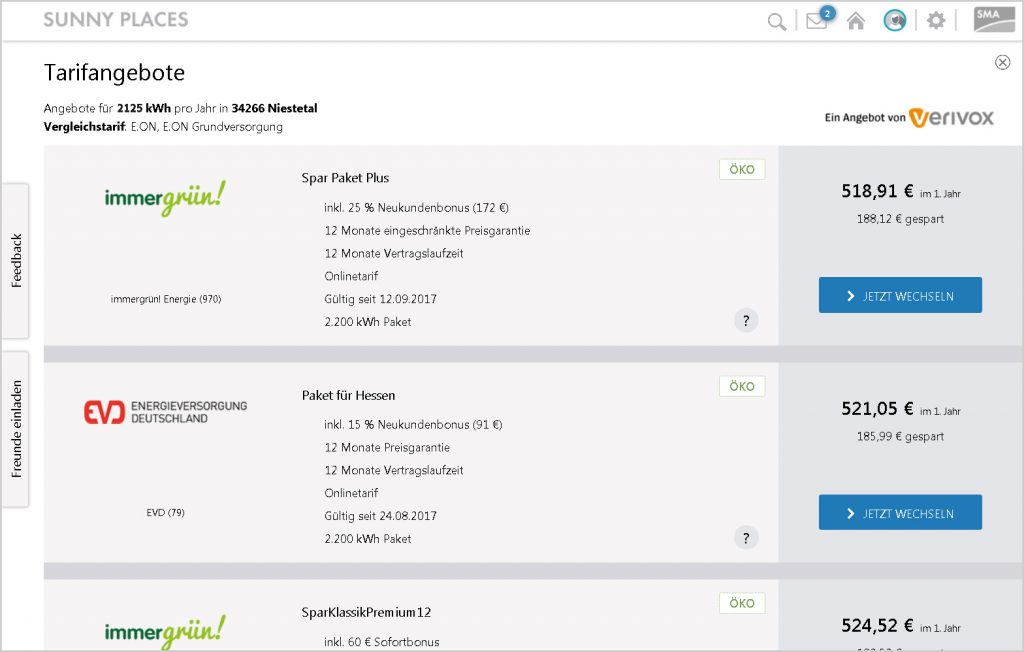Click the ÖKO badge on SparKlassikPremium12
The width and height of the screenshot is (1024, 652).
[x=742, y=603]
